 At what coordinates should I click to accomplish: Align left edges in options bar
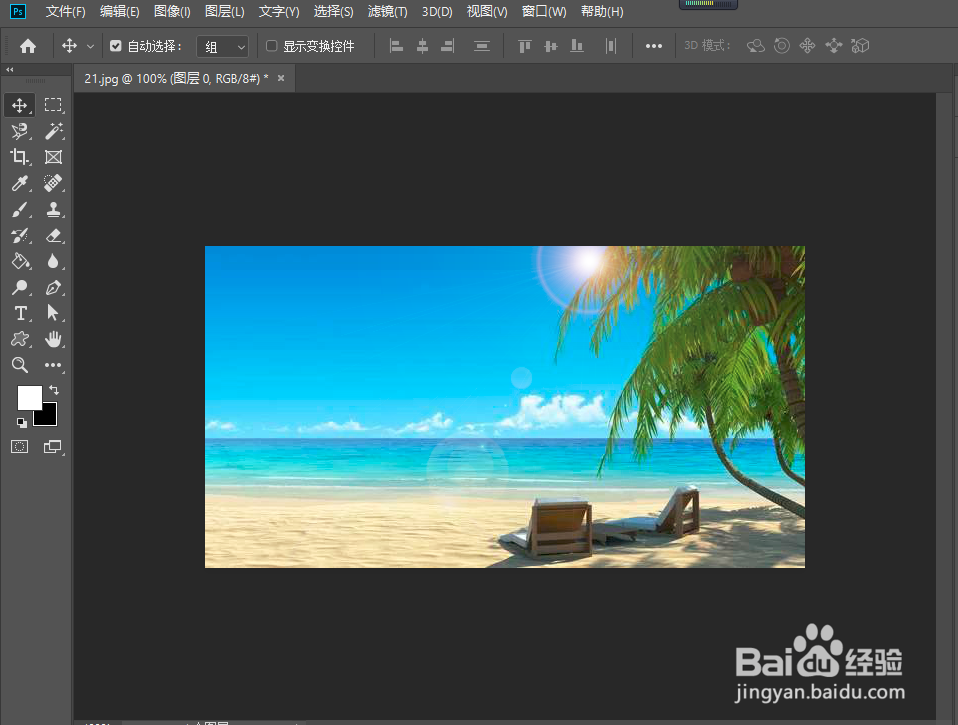[x=397, y=46]
